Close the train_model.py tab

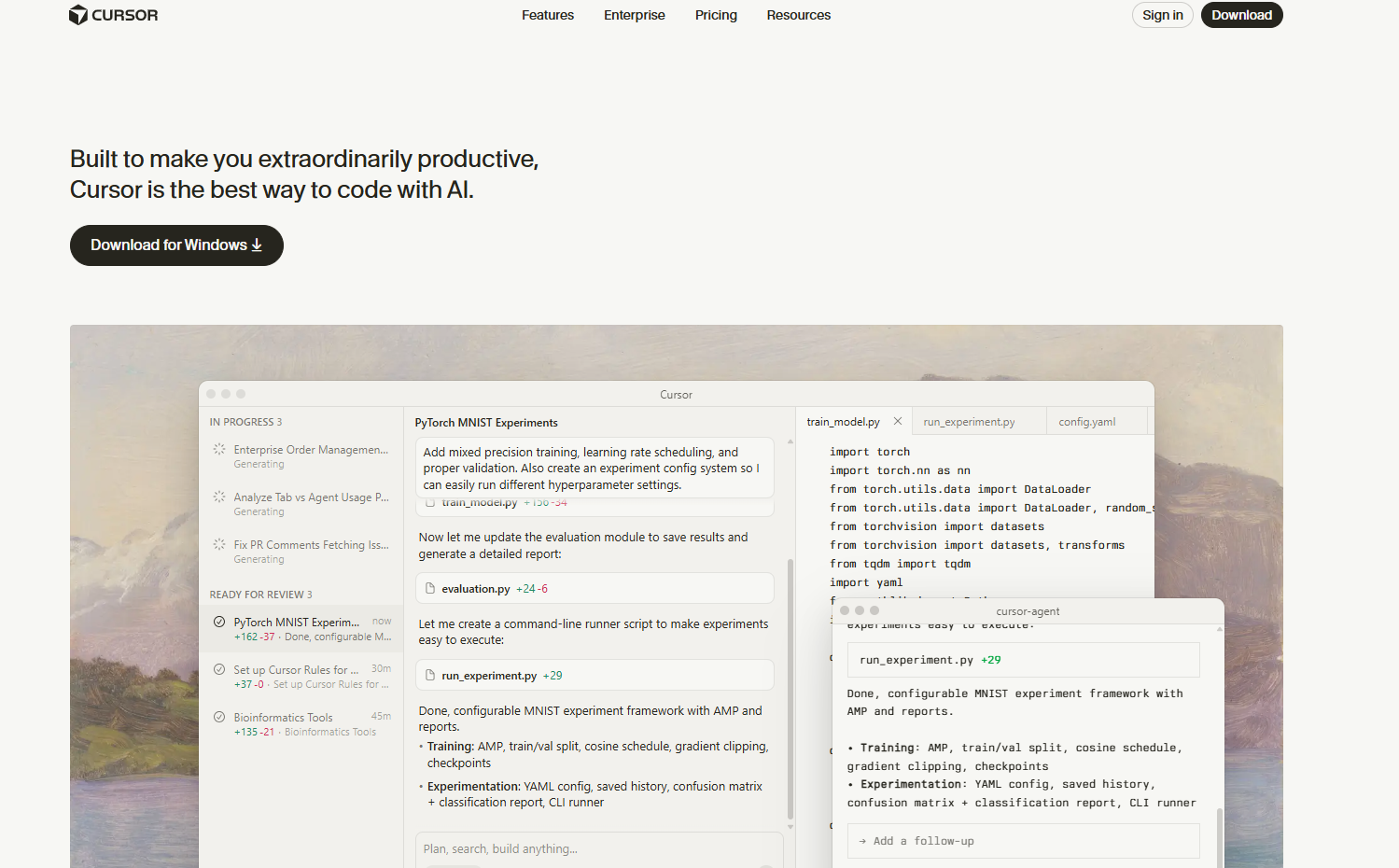(898, 422)
